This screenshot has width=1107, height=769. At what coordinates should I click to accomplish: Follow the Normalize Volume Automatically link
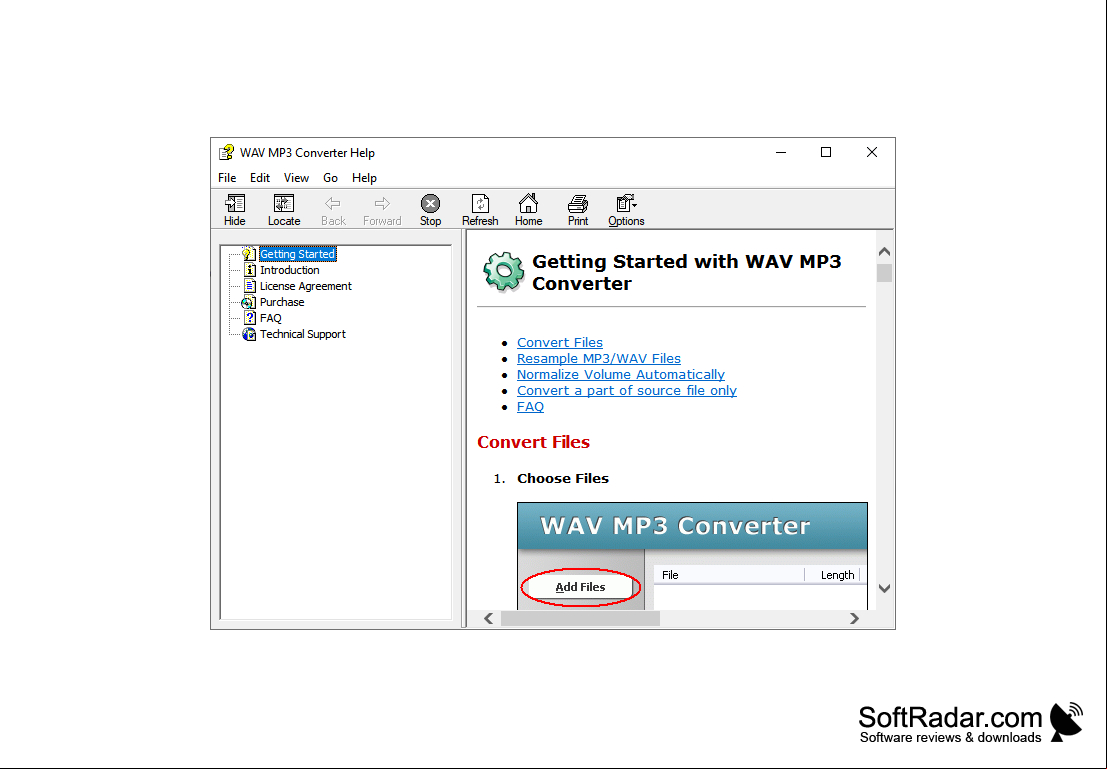621,375
